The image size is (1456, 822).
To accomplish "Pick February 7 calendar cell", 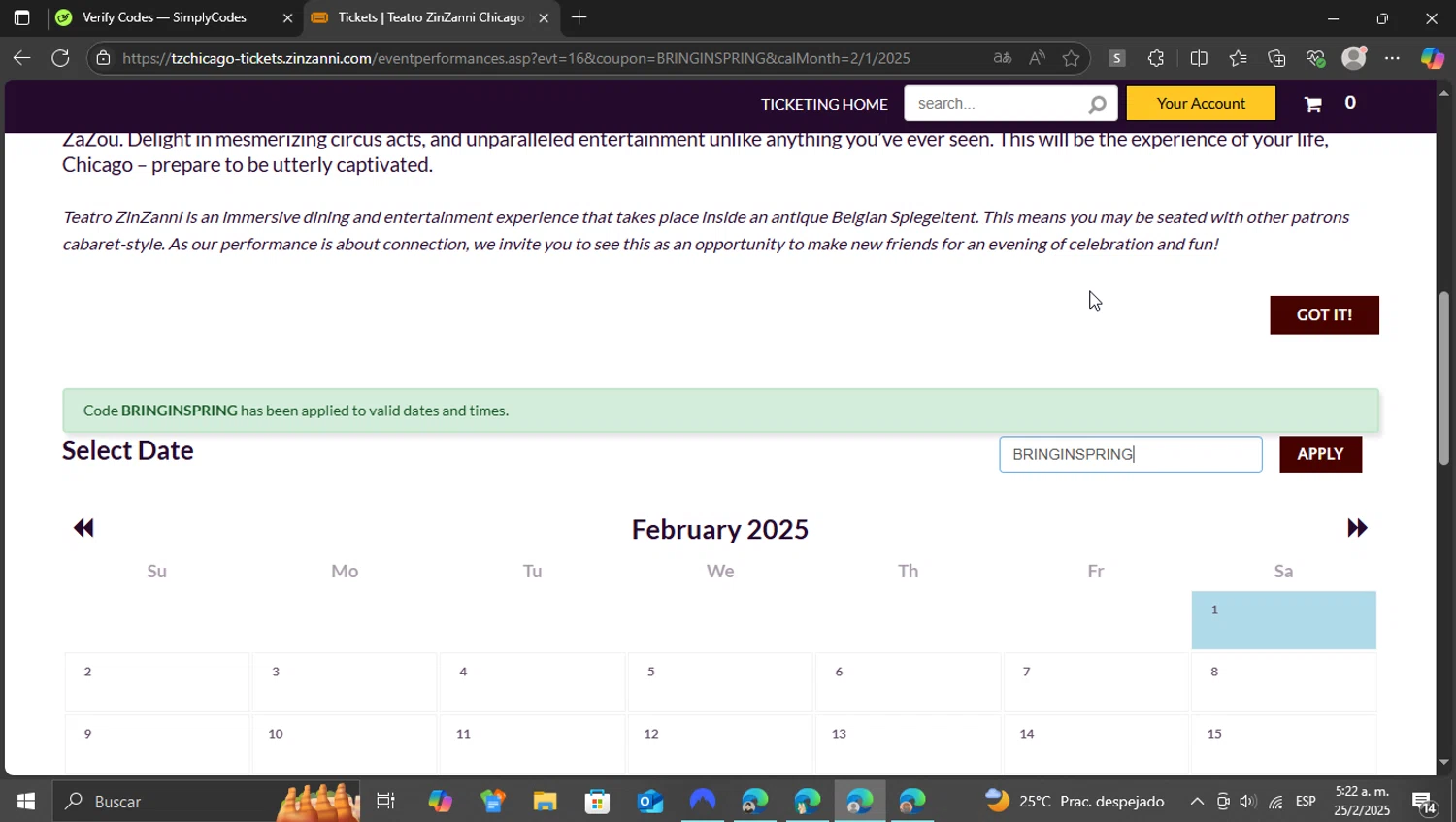I will [x=1095, y=682].
